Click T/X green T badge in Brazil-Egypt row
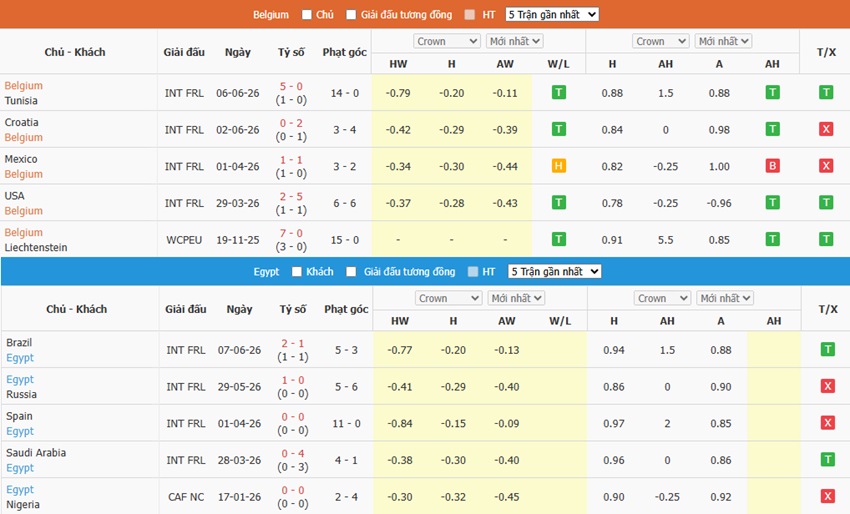Viewport: 850px width, 514px height. (x=827, y=349)
